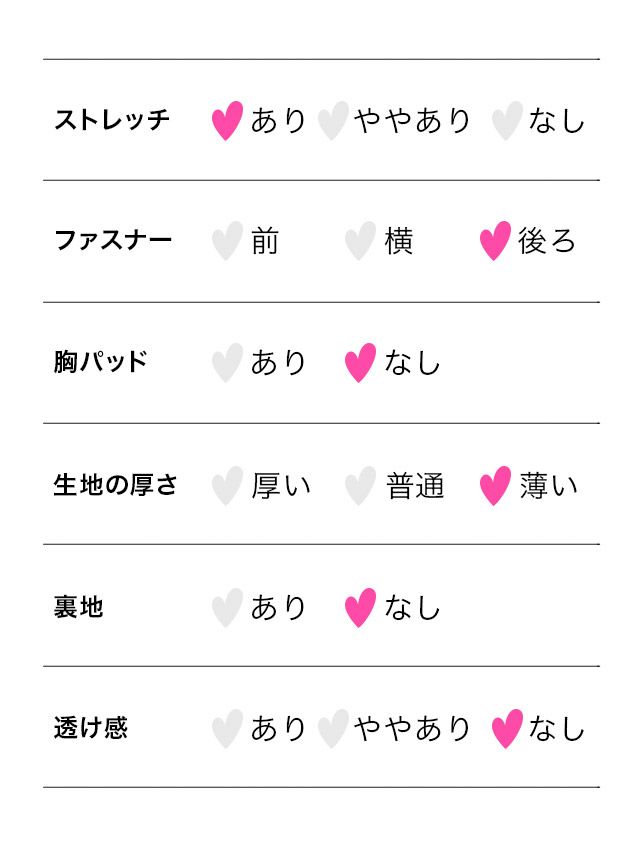Image resolution: width=640 pixels, height=854 pixels.
Task: Click the pink heart beside ストレッチ あり
Action: [x=228, y=121]
